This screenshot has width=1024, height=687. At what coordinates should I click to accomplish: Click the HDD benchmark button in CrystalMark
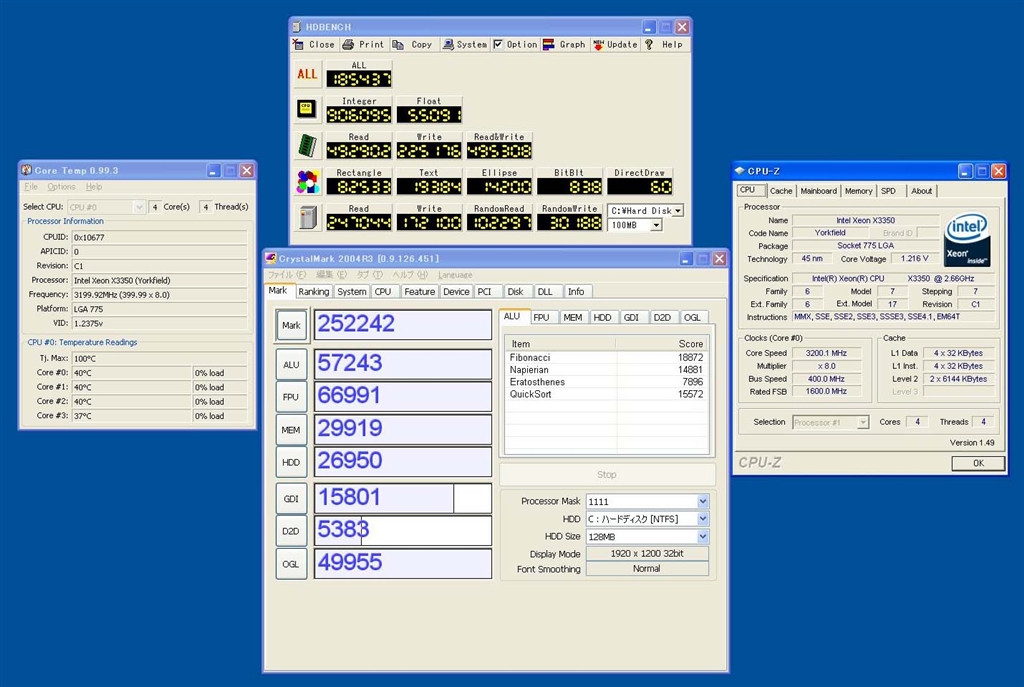[291, 462]
